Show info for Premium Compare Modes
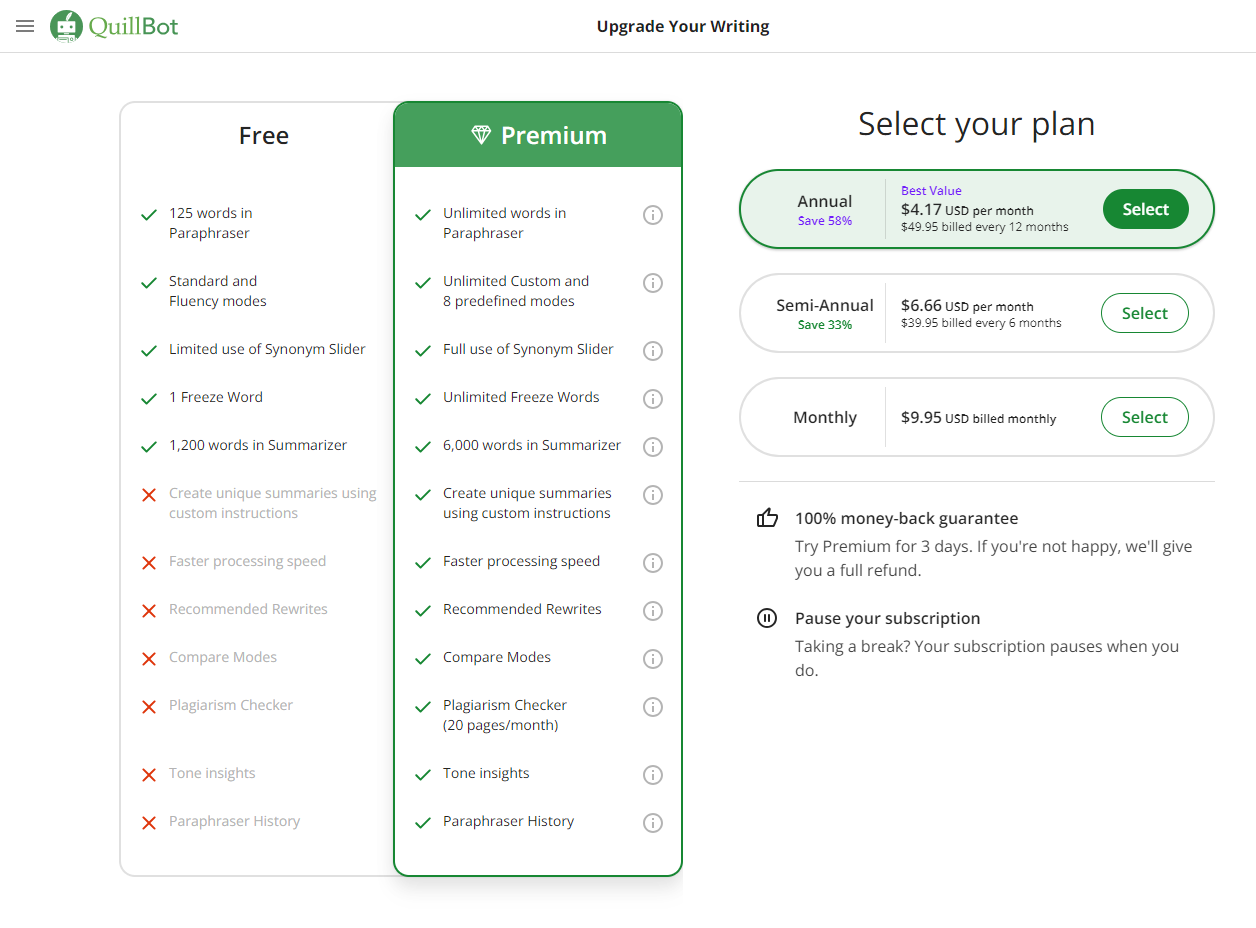The image size is (1256, 928). (x=653, y=659)
